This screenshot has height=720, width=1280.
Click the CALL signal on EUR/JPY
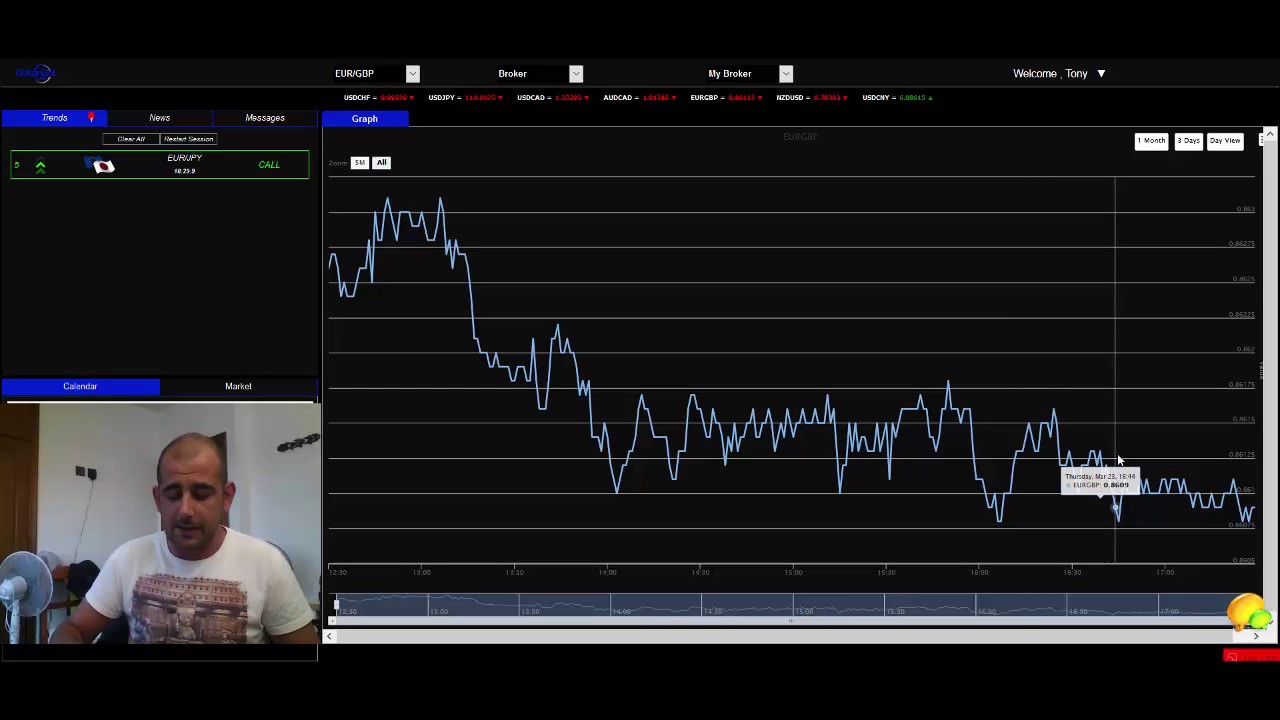click(269, 165)
